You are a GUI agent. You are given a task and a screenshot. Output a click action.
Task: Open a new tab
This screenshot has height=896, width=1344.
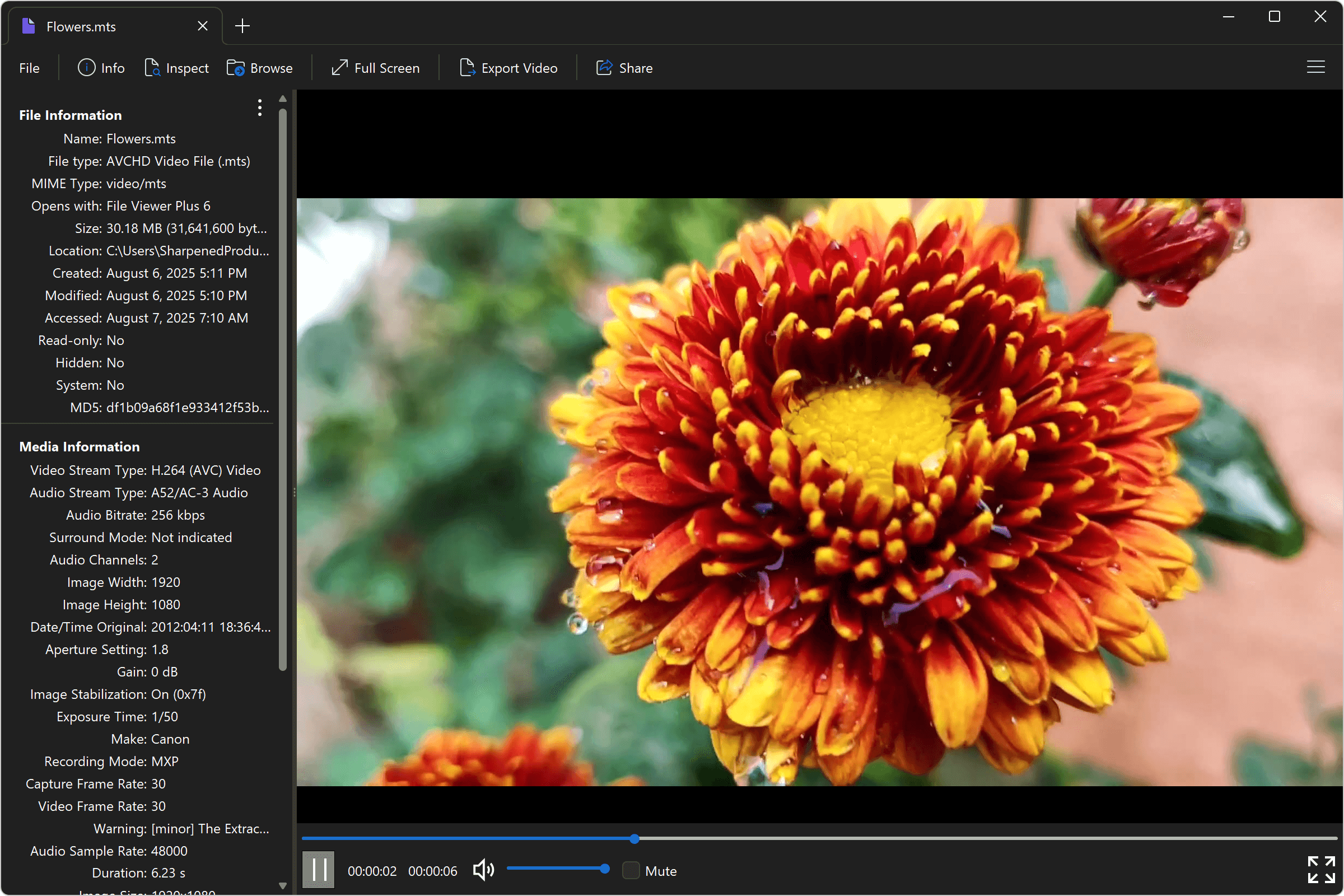pyautogui.click(x=242, y=25)
